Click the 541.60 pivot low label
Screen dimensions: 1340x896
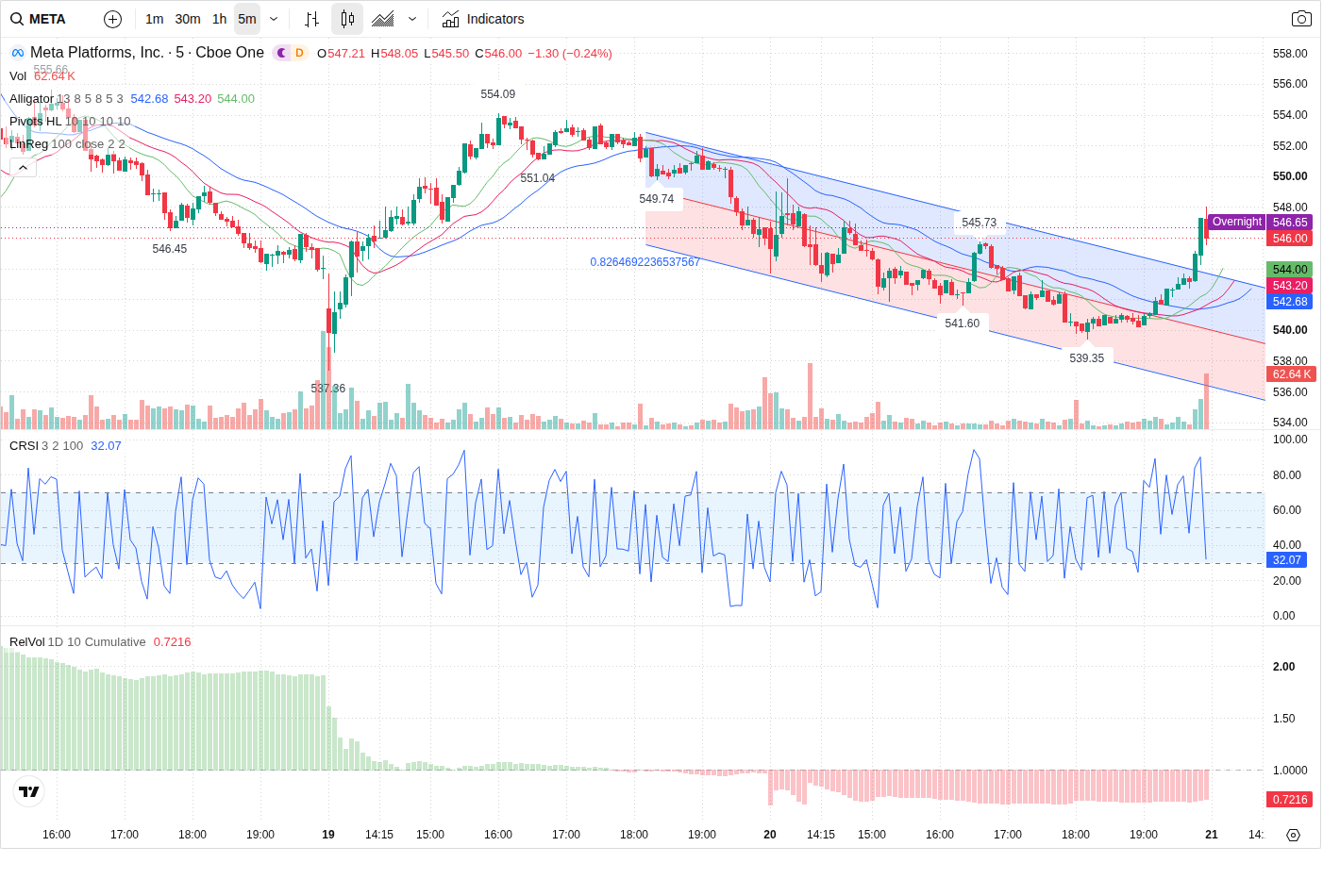tap(963, 324)
